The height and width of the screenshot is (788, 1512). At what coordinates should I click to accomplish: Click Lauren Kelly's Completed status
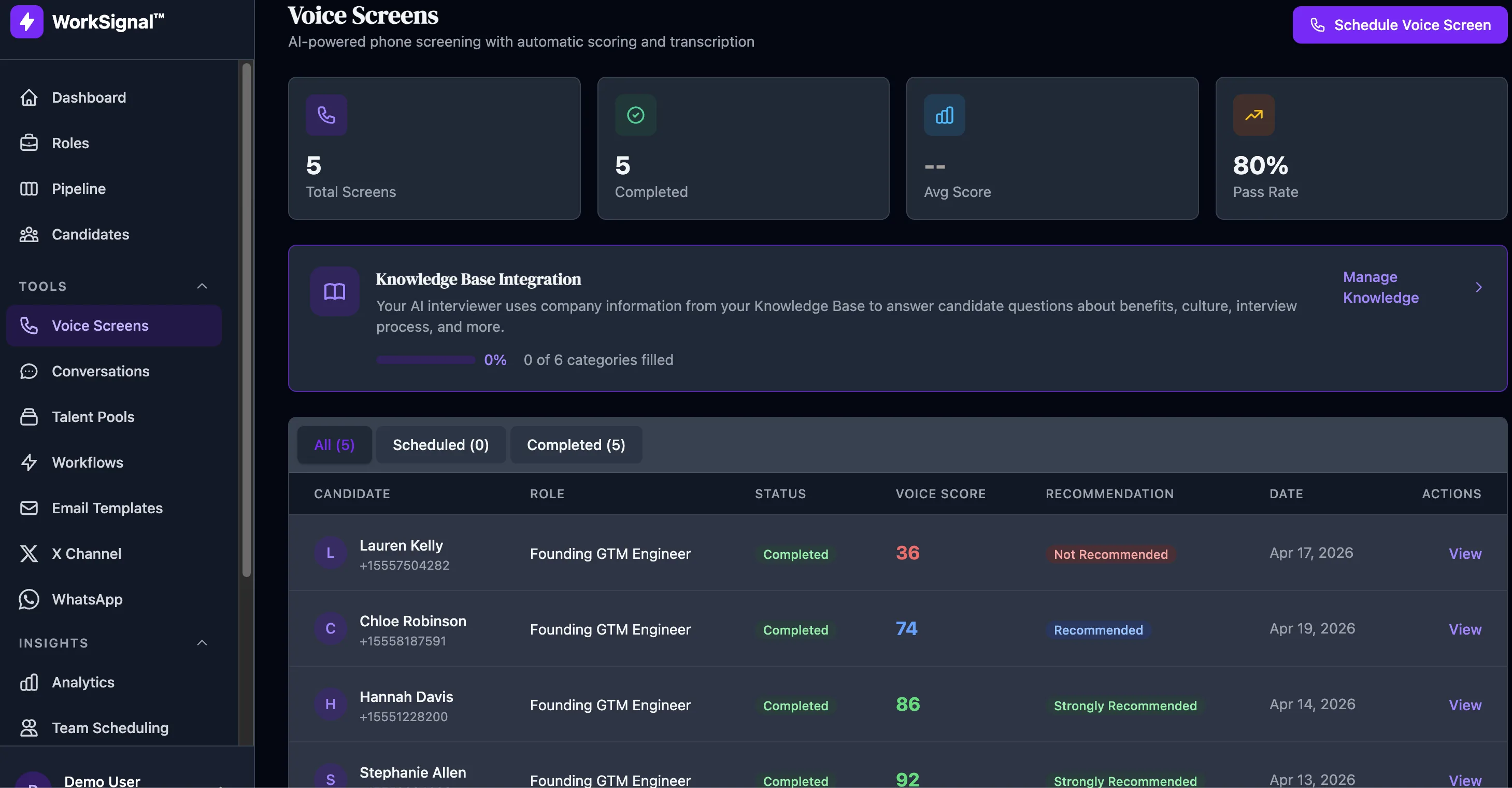pos(795,554)
